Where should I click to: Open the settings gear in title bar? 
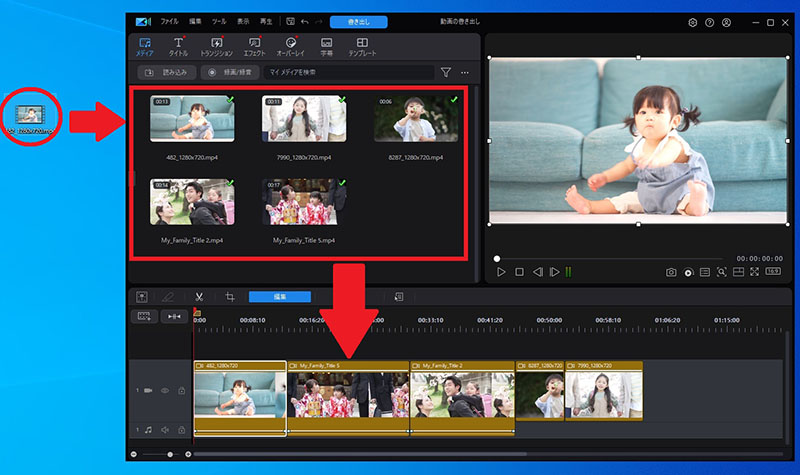(x=692, y=22)
